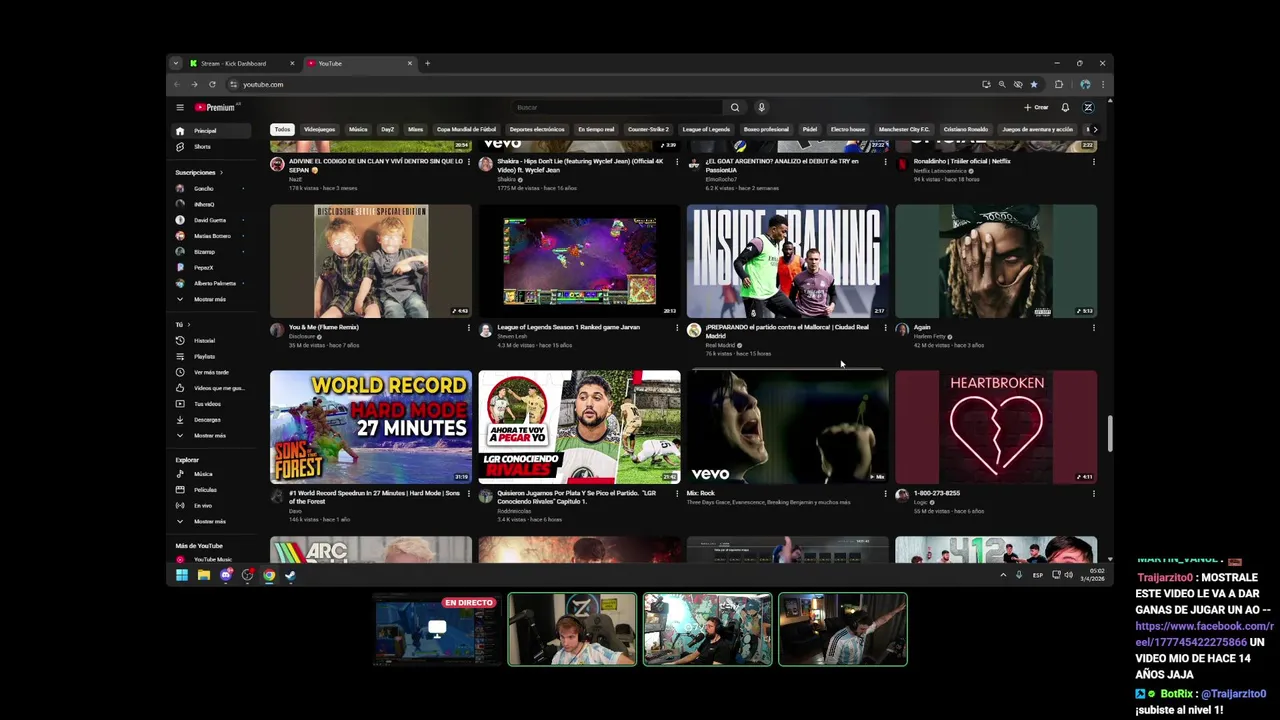
Task: Open LGR Conociendo Rivales thumbnail
Action: point(579,427)
